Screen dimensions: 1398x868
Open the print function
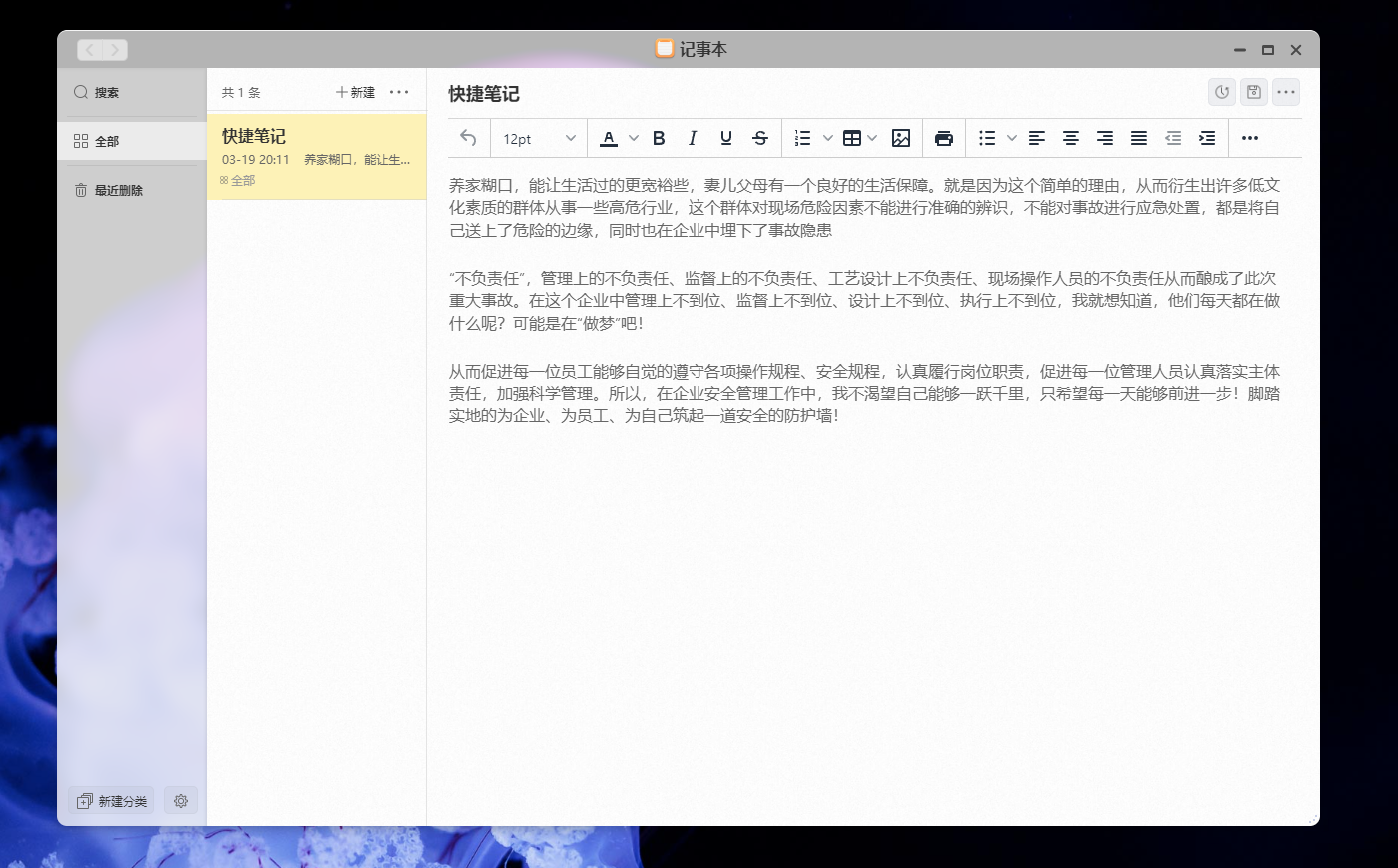944,138
